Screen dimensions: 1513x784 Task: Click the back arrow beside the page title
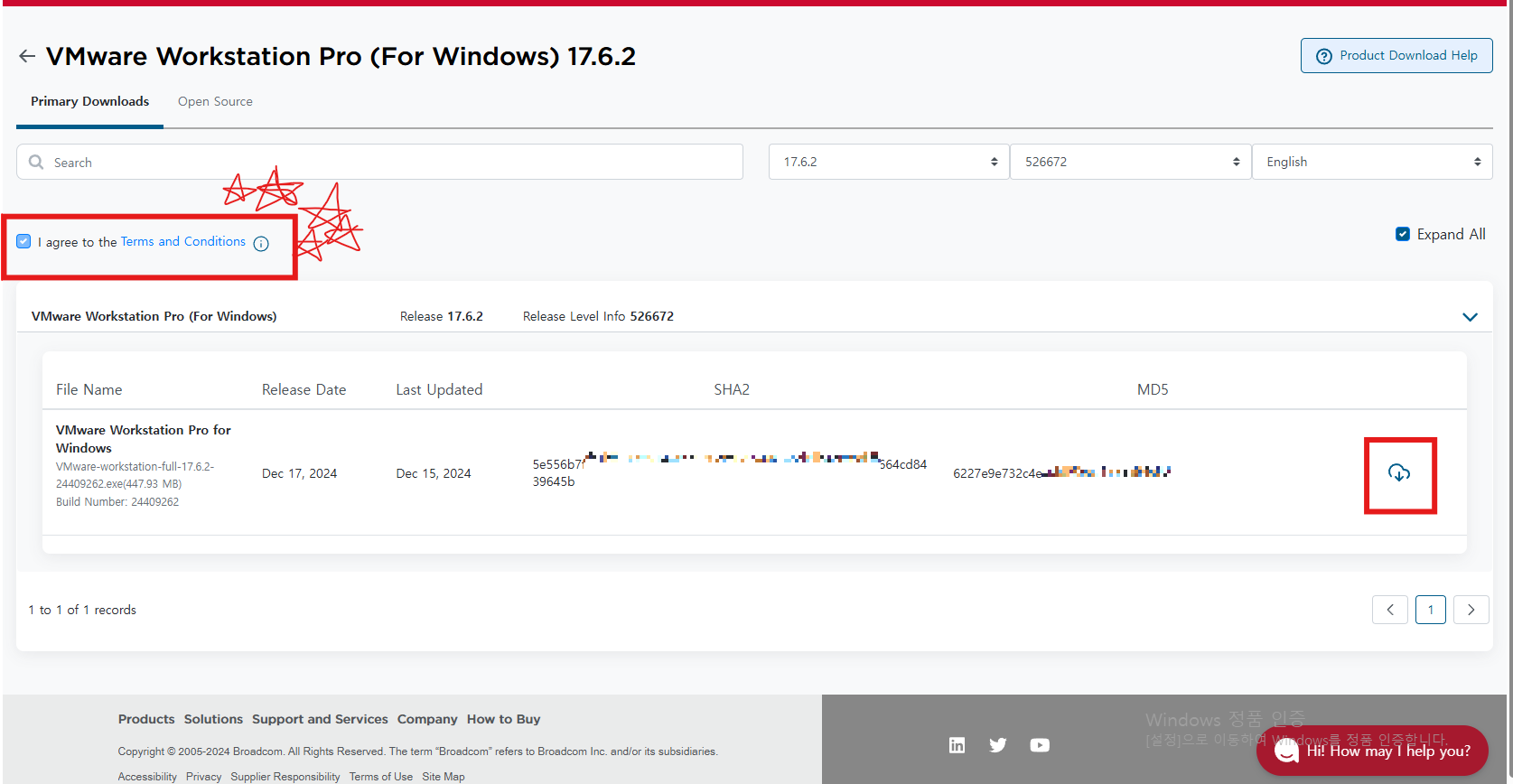click(27, 56)
